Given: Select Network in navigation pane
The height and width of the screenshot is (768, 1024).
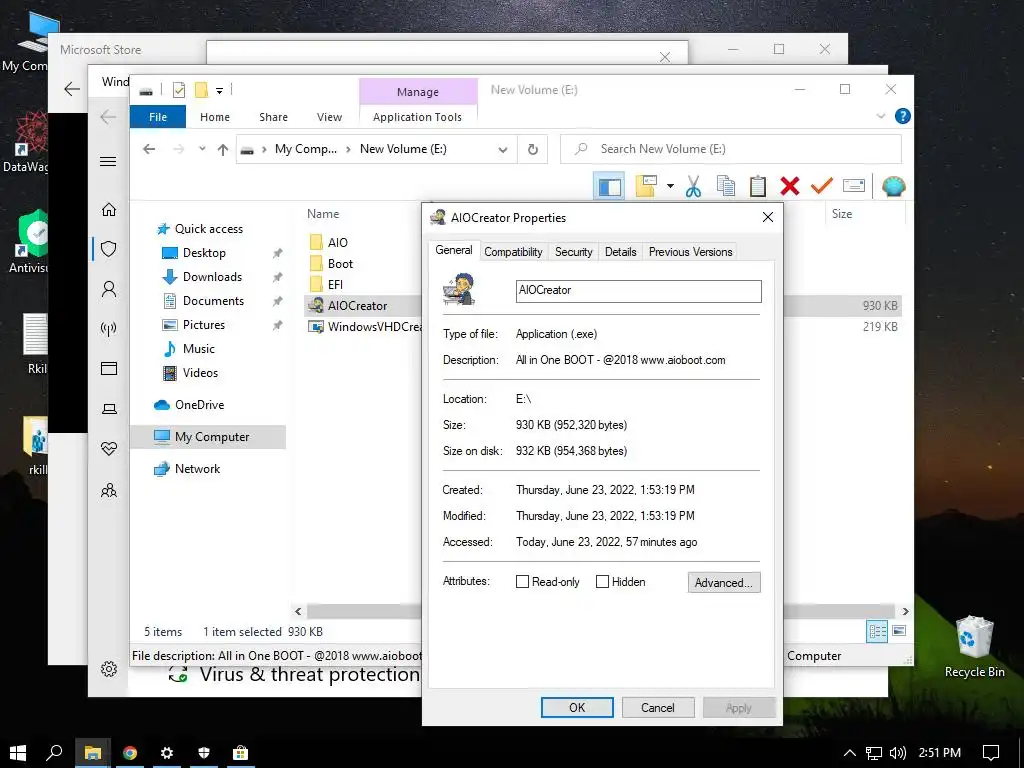Looking at the screenshot, I should click(197, 469).
